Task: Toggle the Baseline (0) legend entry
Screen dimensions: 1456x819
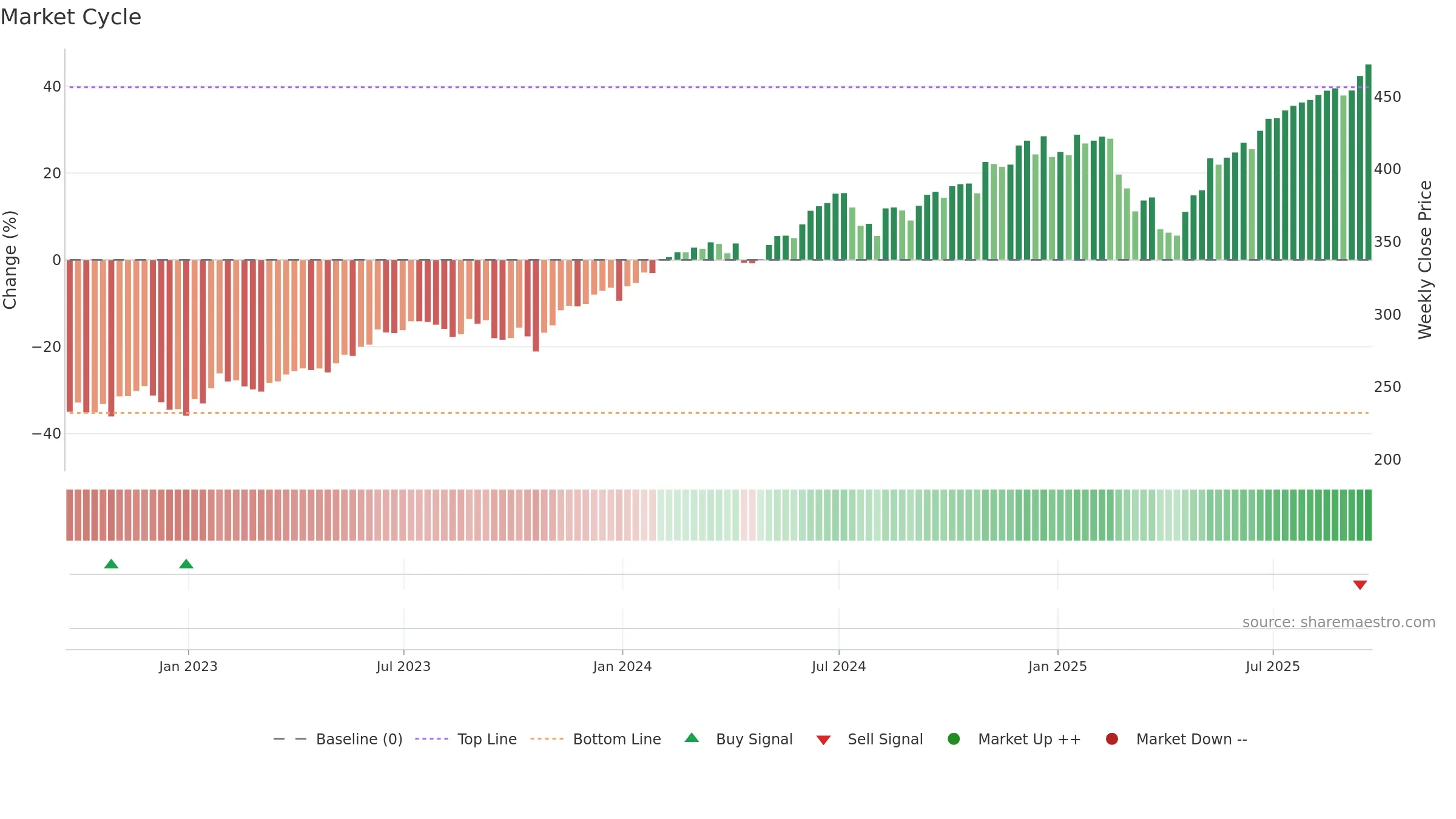Action: coord(359,739)
